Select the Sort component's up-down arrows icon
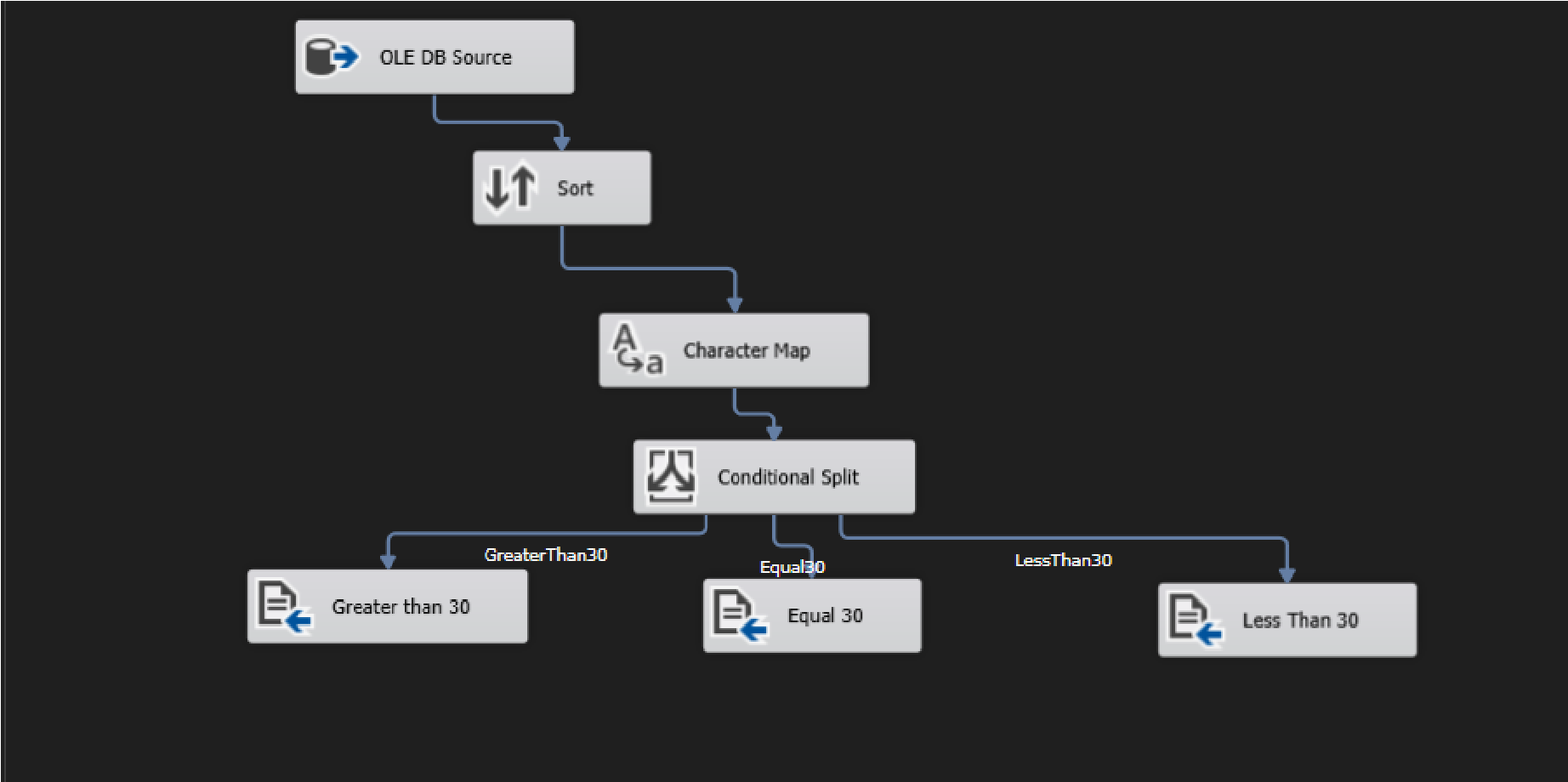The height and width of the screenshot is (782, 1568). pyautogui.click(x=508, y=187)
